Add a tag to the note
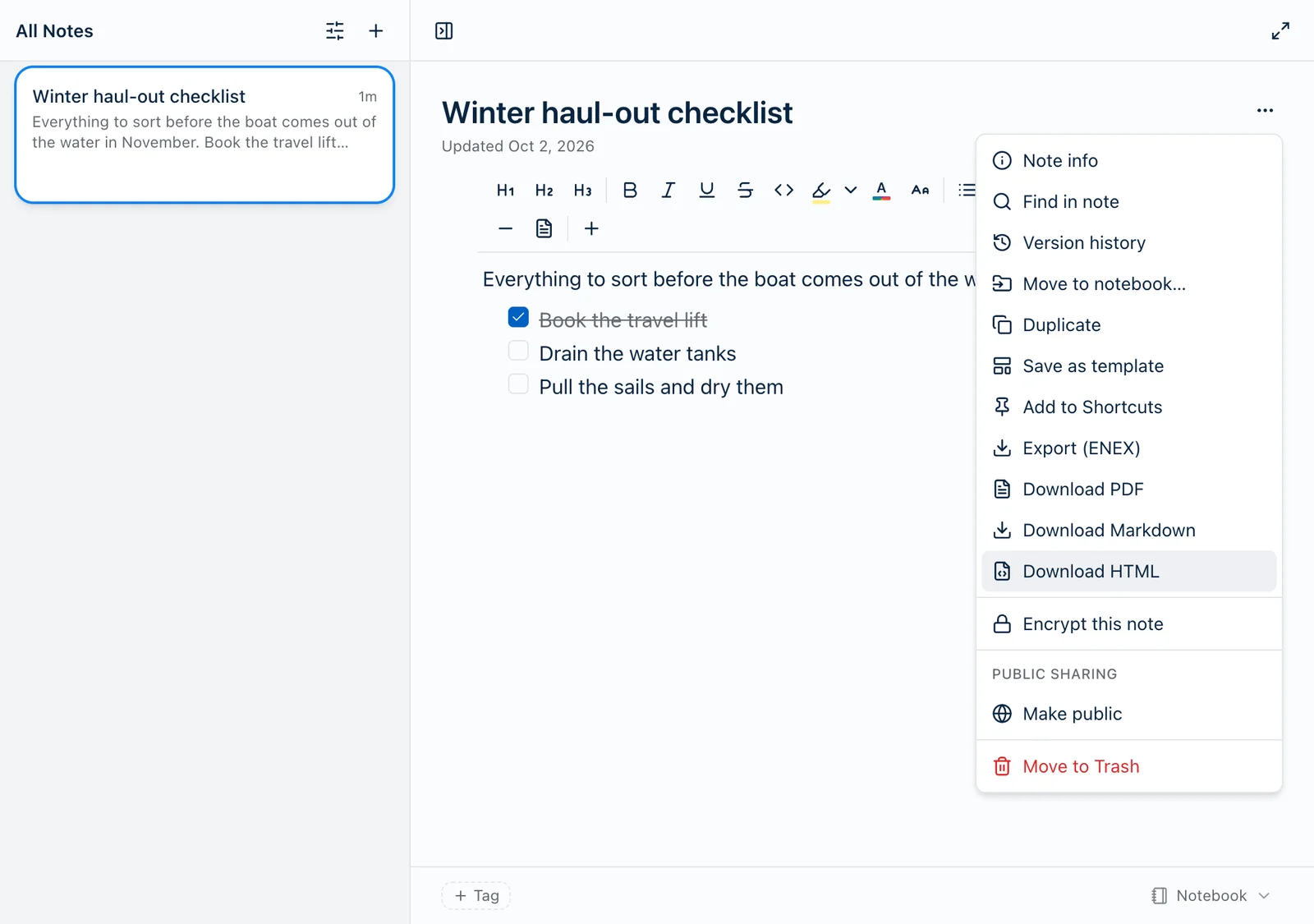 click(x=476, y=896)
